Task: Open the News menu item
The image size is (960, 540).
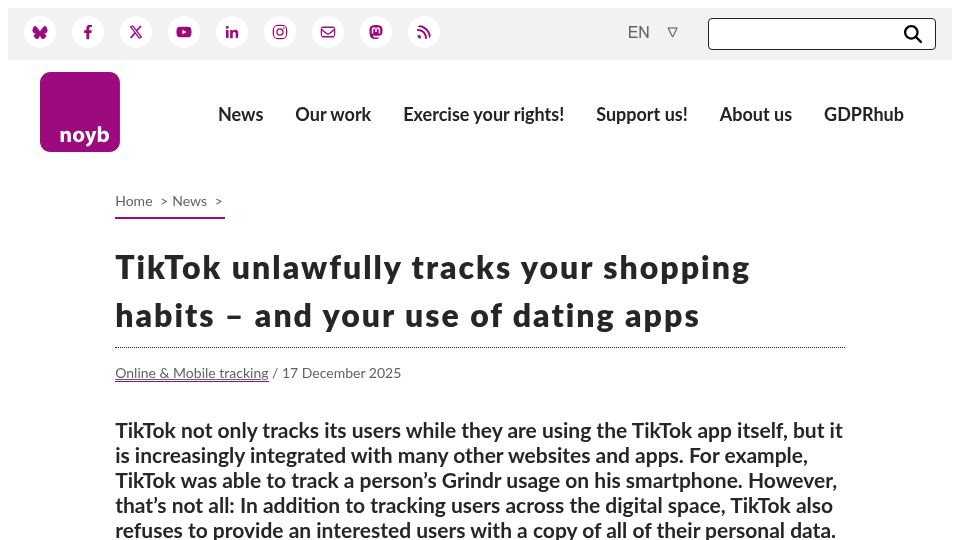Action: (241, 114)
